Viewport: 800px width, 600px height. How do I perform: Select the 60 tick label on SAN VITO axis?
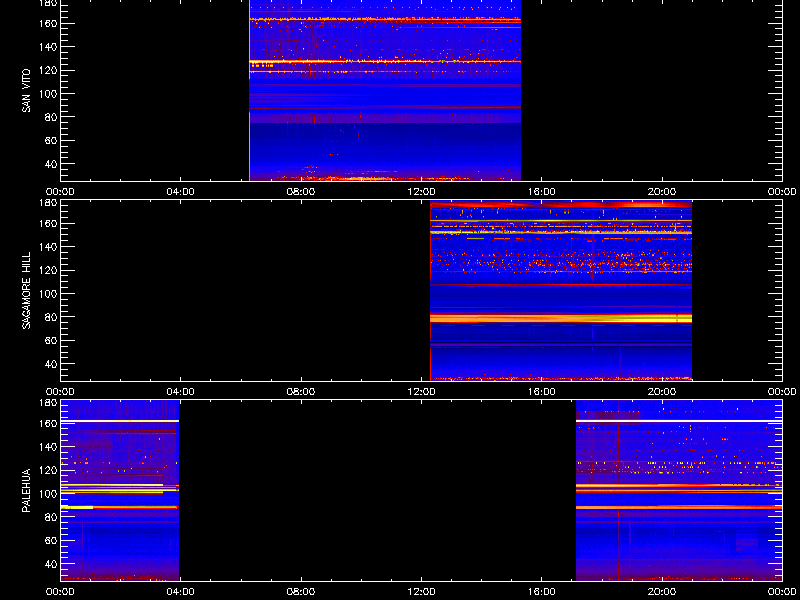pos(51,140)
